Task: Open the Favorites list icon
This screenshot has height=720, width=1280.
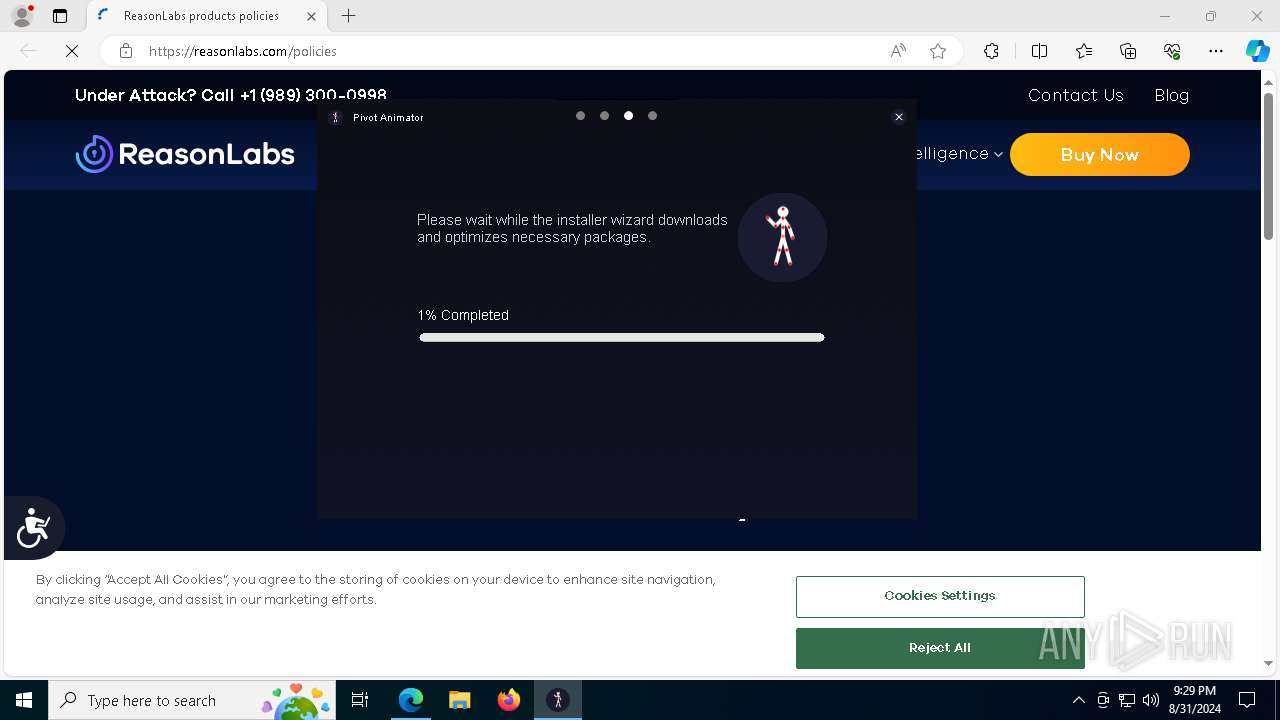Action: [1084, 51]
